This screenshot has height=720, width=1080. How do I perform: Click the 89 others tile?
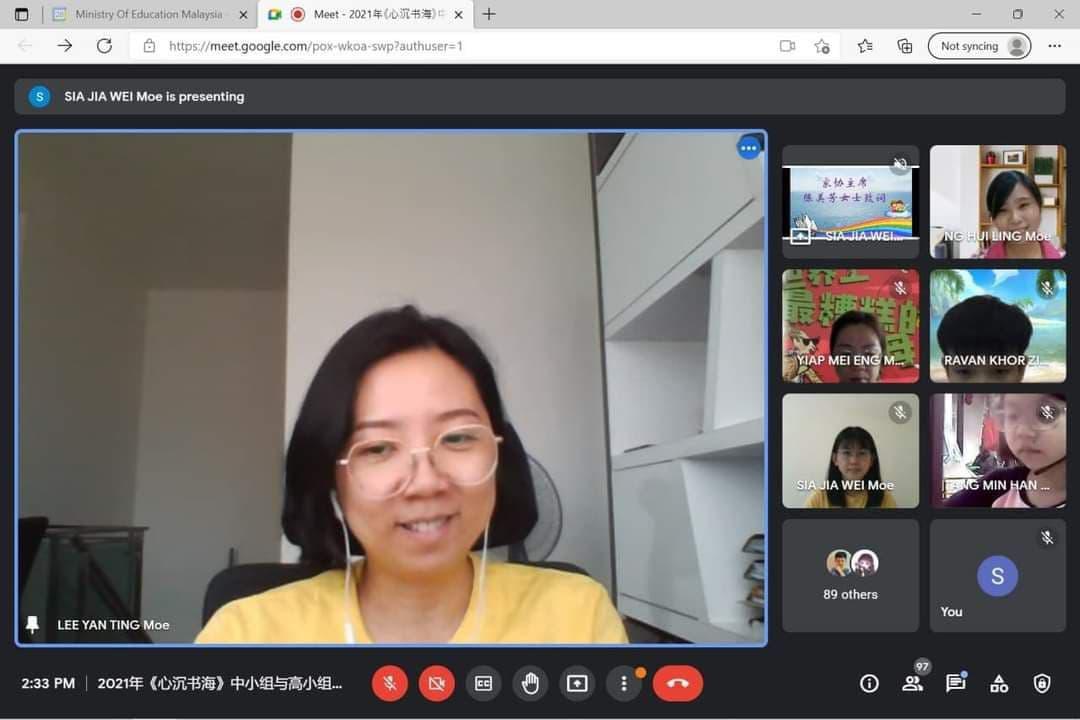(849, 575)
